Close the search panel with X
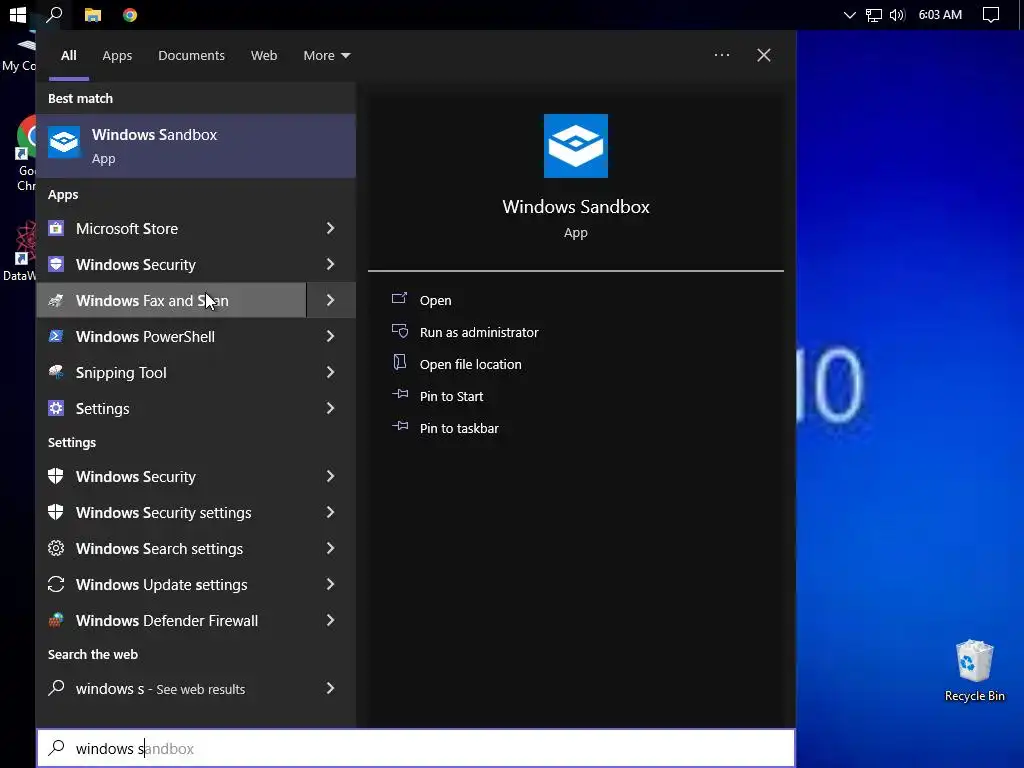 [763, 55]
